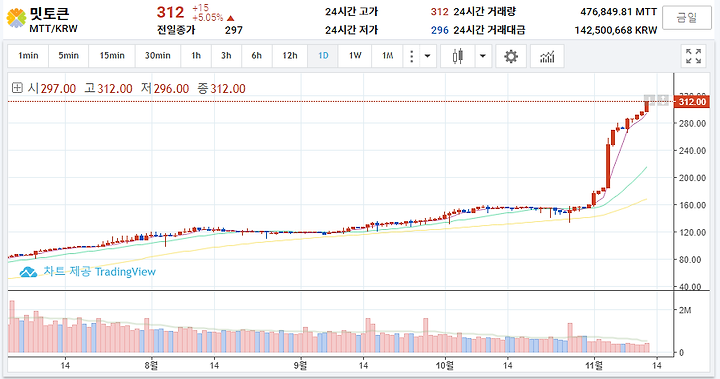Click the 9월 time axis label
Viewport: 720px width, 379px height.
pyautogui.click(x=300, y=366)
